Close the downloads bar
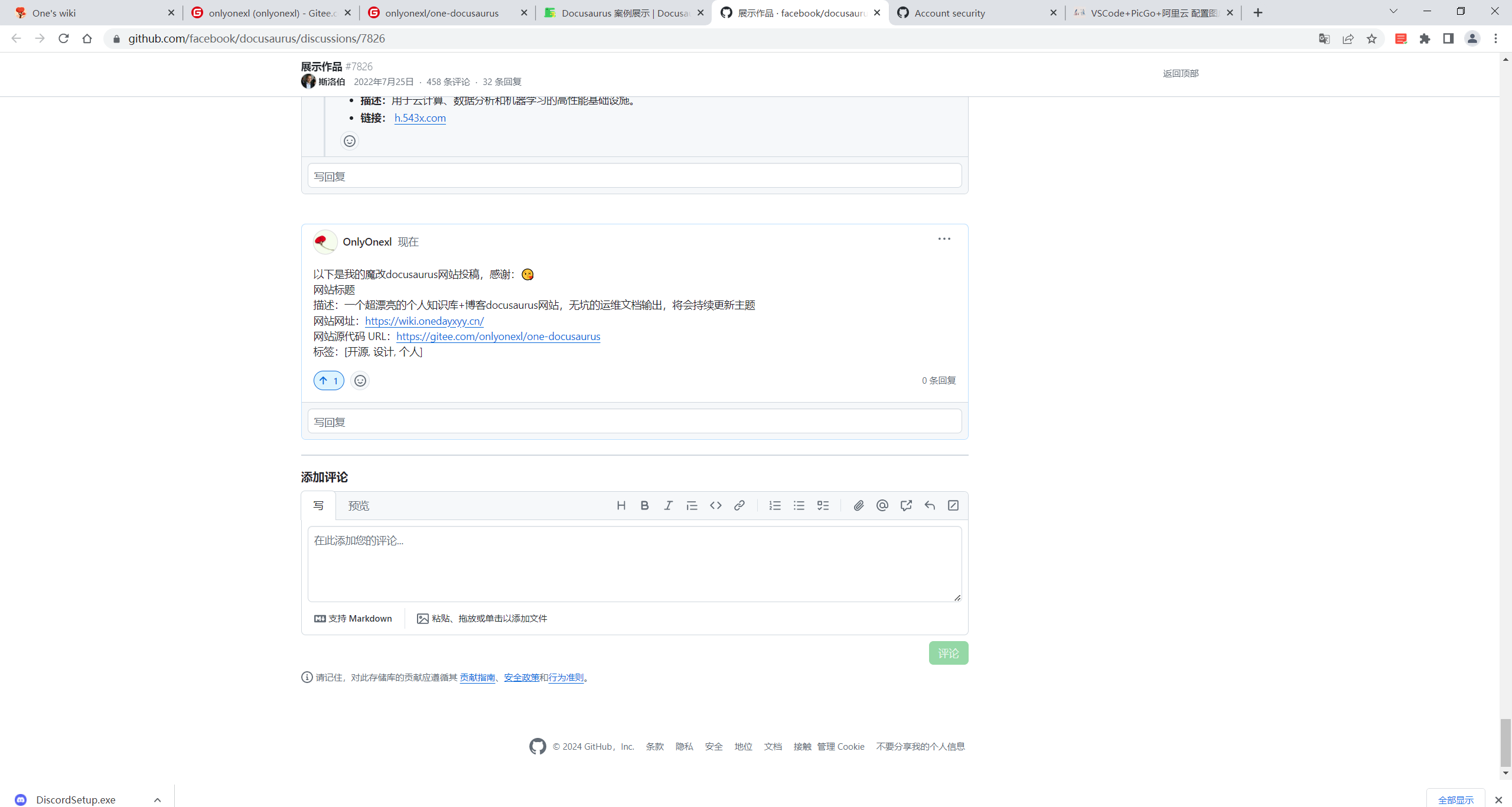 coord(1498,800)
